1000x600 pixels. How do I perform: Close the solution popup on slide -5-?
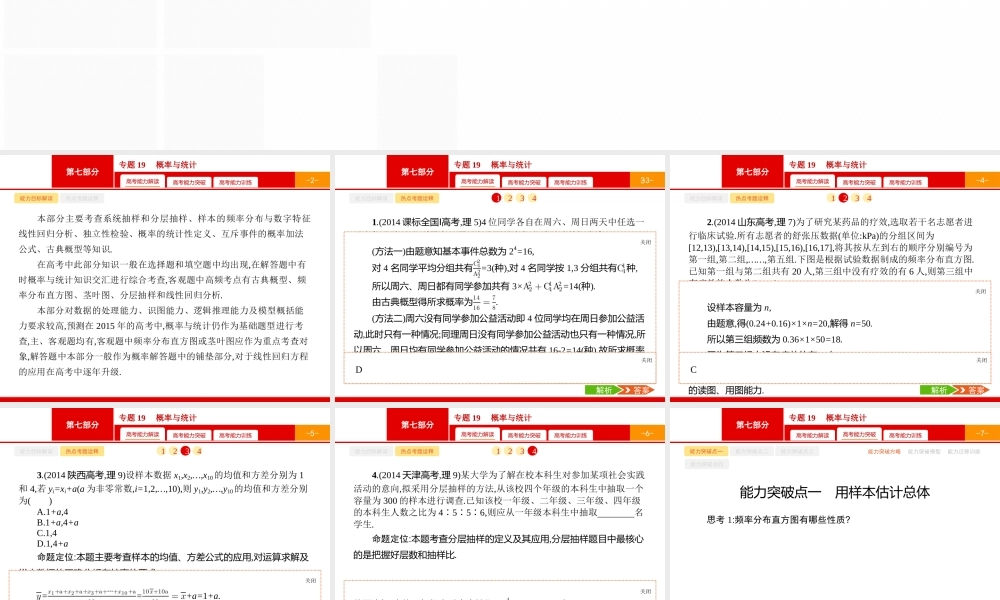311,580
